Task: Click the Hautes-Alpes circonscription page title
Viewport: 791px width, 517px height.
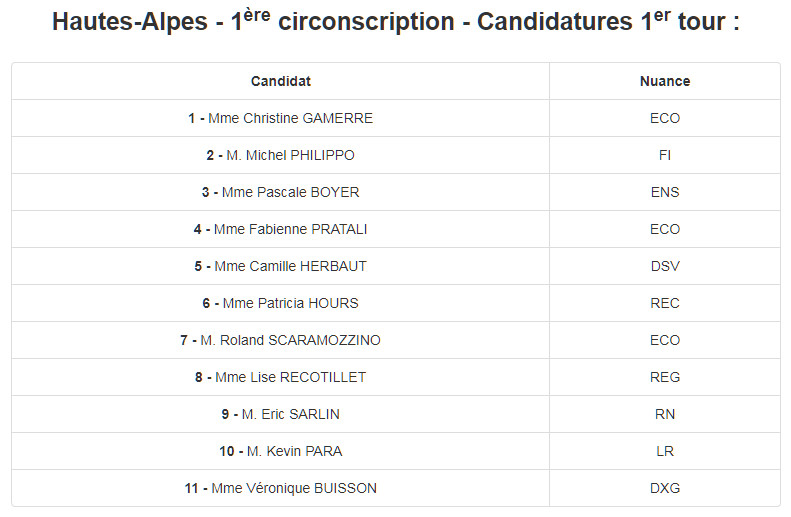Action: click(396, 22)
